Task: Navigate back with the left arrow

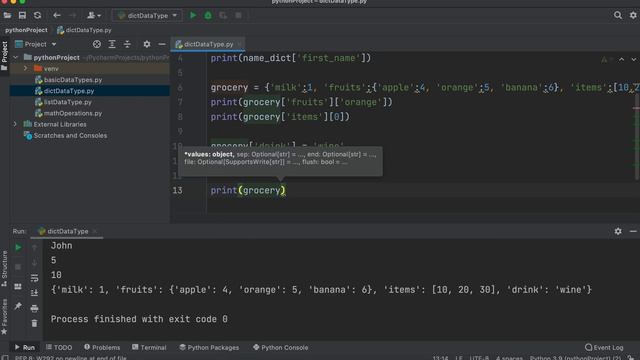Action: [57, 16]
